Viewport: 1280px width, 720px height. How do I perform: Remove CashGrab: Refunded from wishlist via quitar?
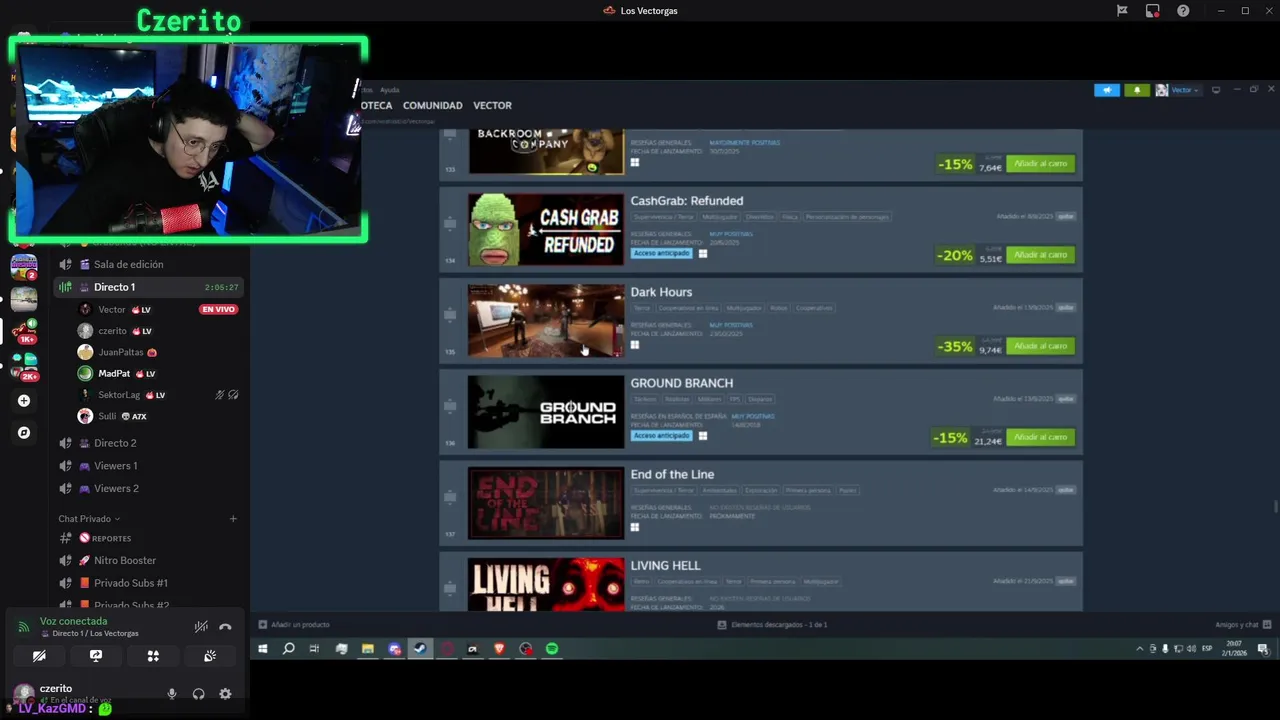click(x=1066, y=216)
